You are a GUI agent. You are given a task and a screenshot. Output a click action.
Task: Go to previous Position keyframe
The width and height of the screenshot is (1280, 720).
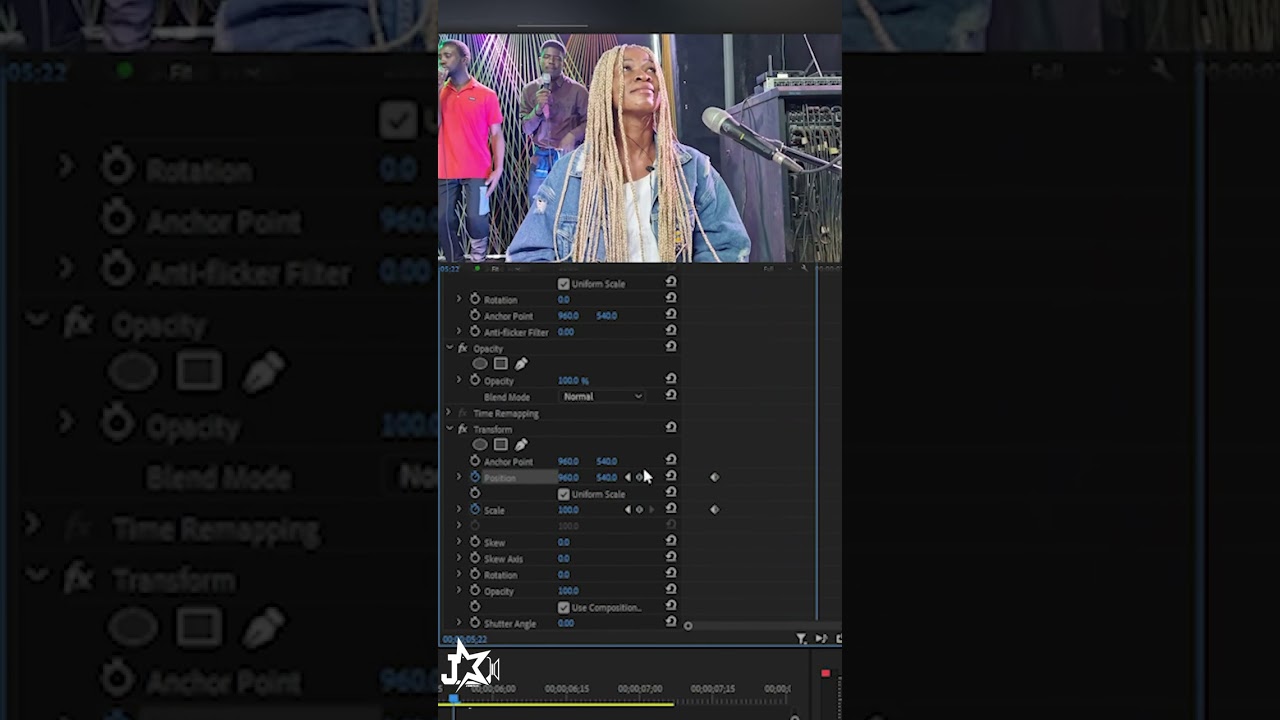628,478
